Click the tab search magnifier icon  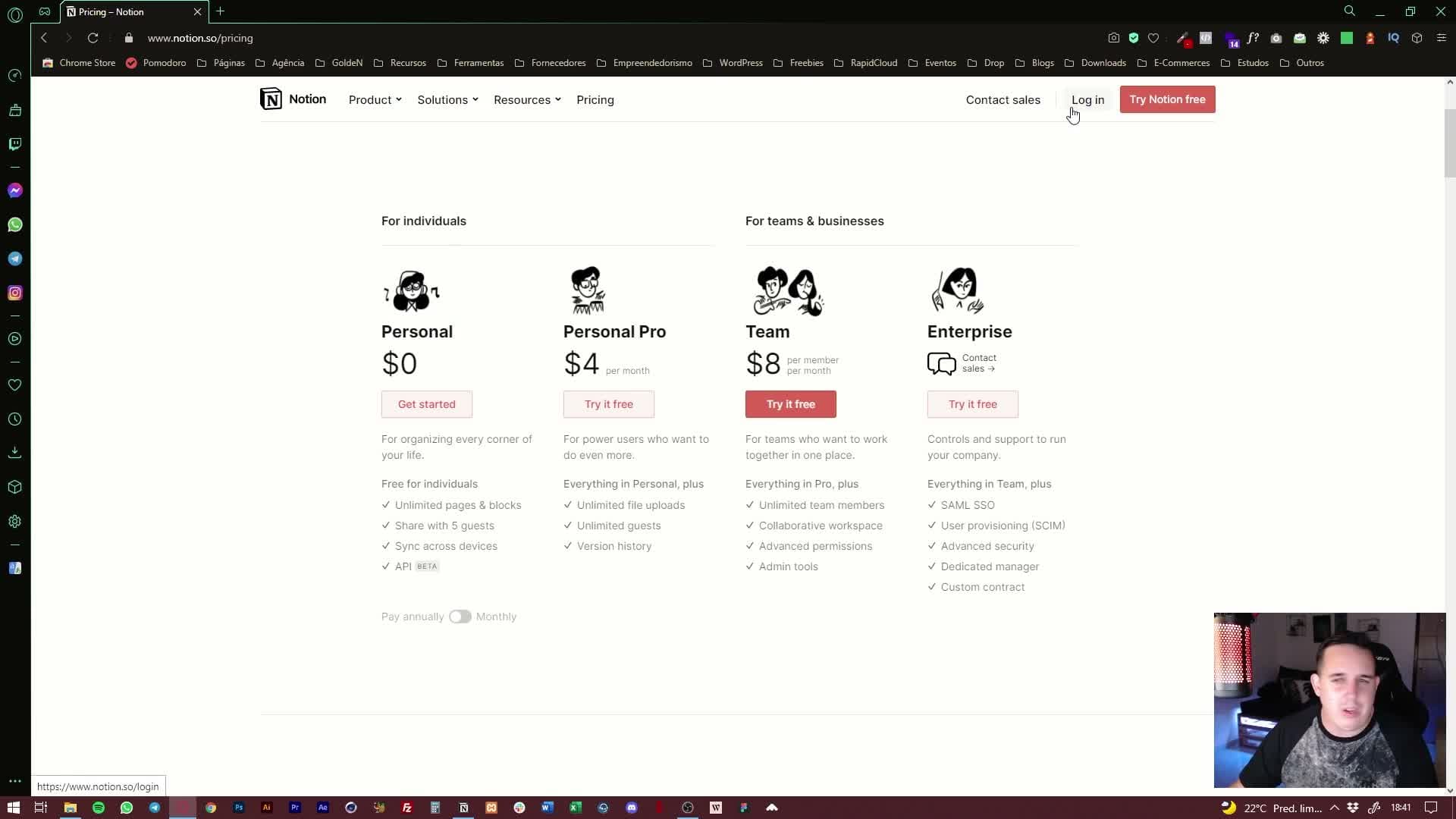pos(1350,11)
